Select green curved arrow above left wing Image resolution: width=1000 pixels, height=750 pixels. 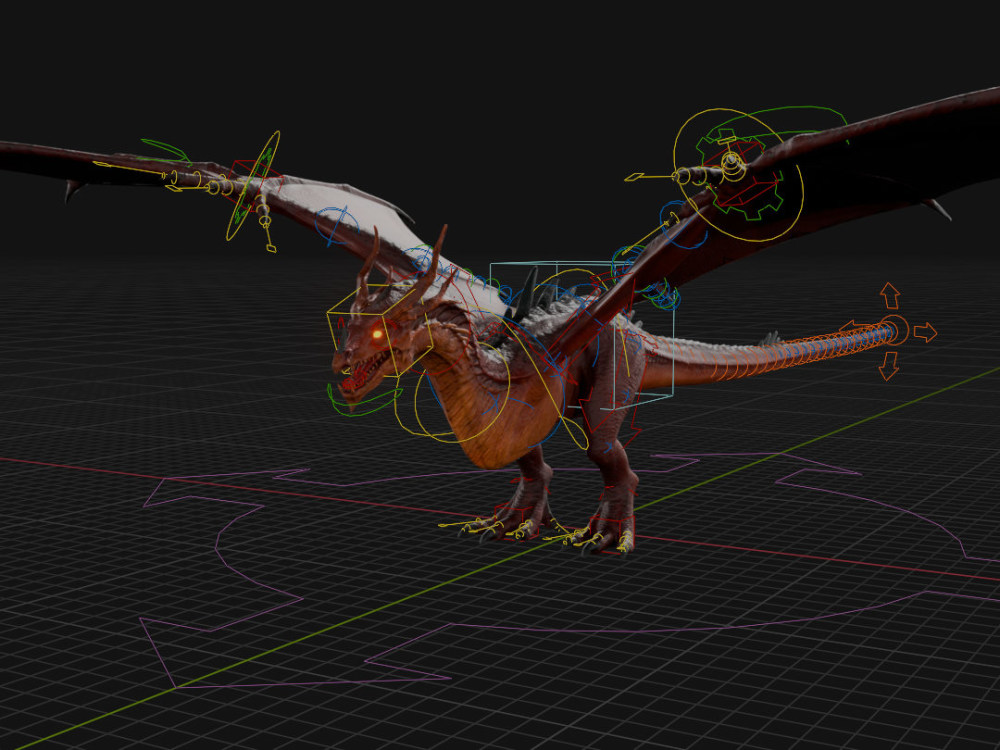click(x=166, y=151)
